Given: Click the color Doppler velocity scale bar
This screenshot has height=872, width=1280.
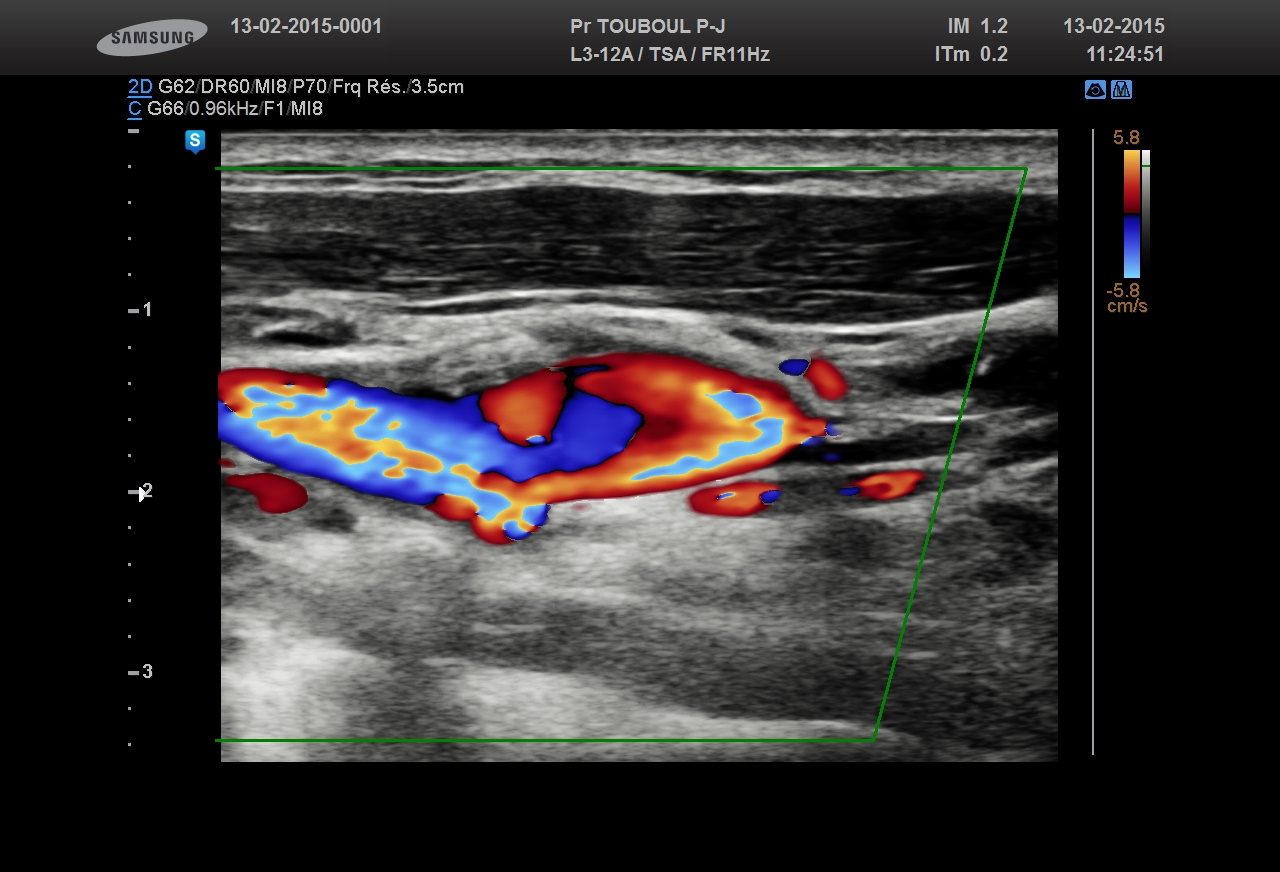Looking at the screenshot, I should pos(1131,213).
